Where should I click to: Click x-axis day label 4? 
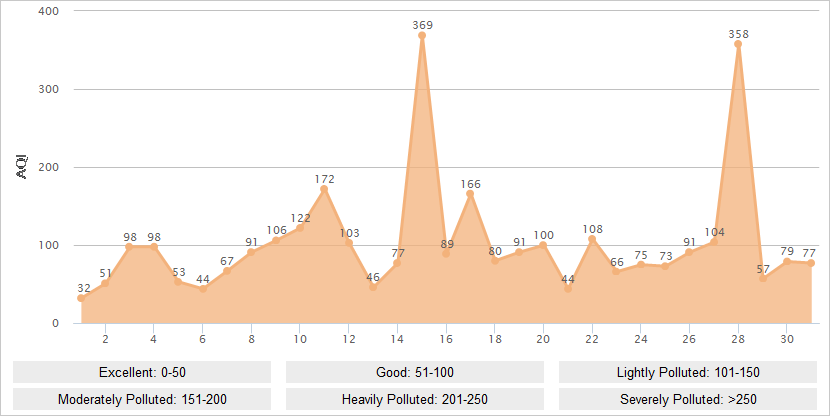point(154,339)
